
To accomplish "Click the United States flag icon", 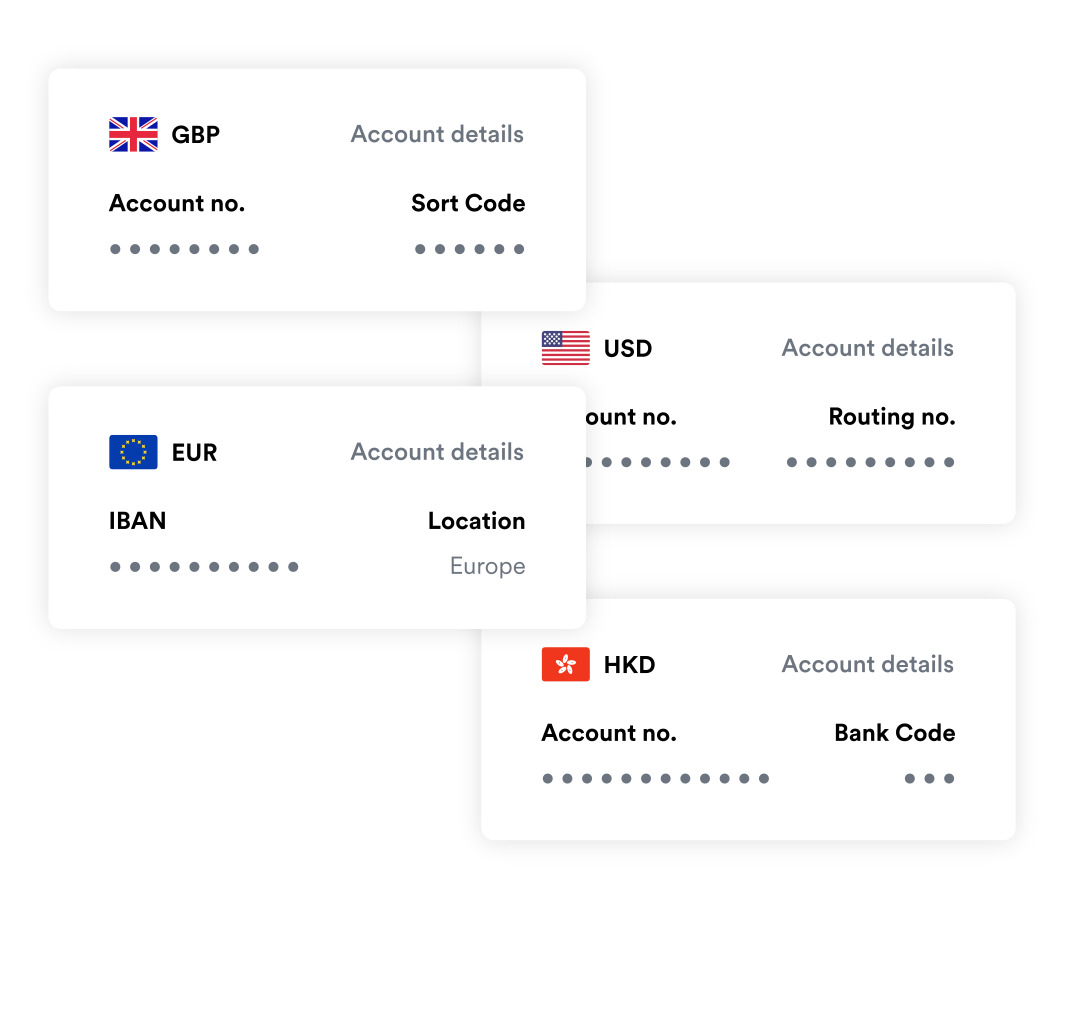I will point(566,348).
